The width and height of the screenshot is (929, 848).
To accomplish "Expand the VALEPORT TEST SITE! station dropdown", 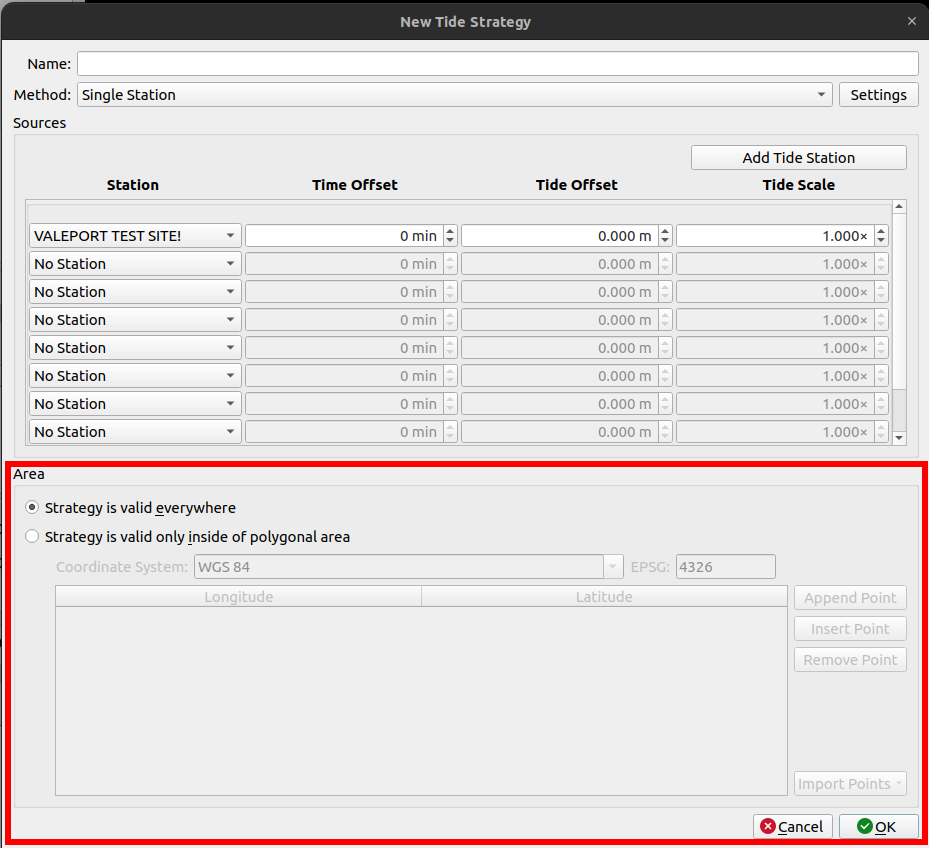I will pos(135,236).
